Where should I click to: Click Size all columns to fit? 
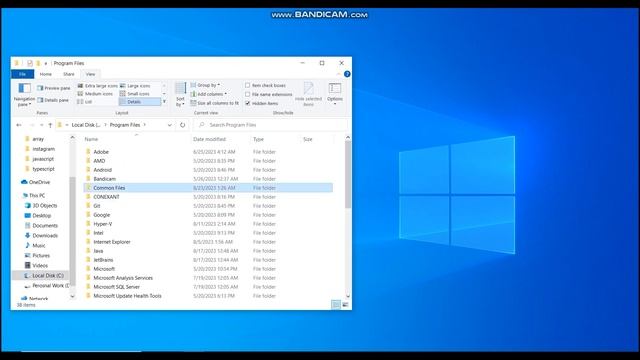click(214, 103)
